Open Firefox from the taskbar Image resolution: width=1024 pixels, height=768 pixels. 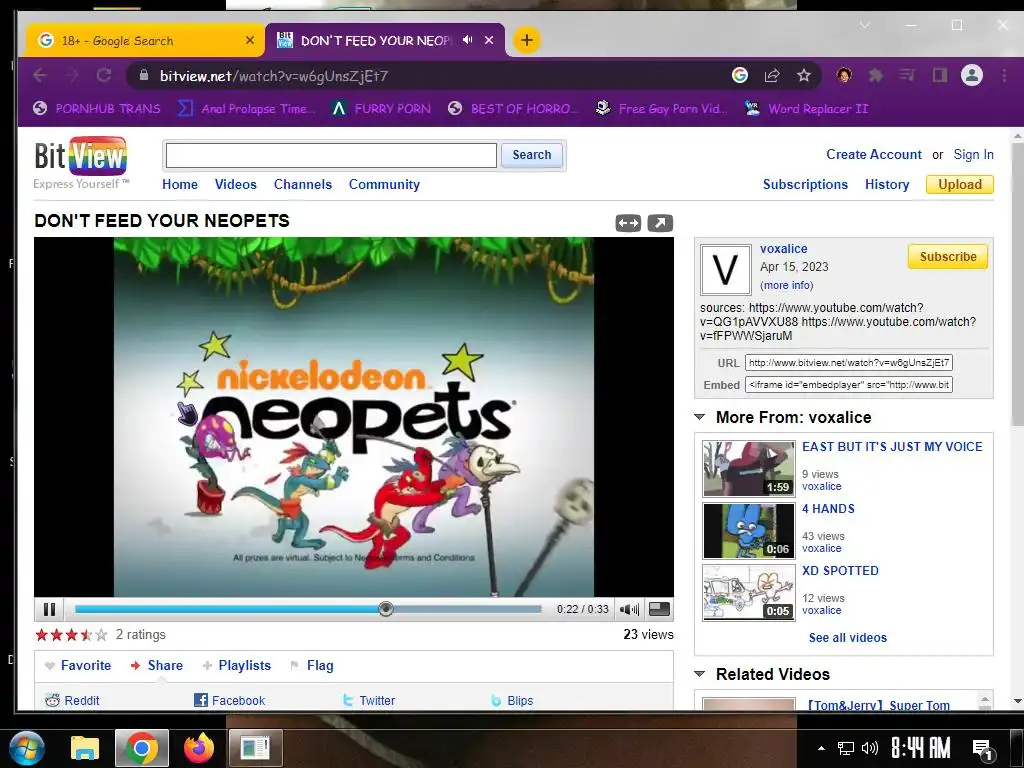pyautogui.click(x=199, y=748)
